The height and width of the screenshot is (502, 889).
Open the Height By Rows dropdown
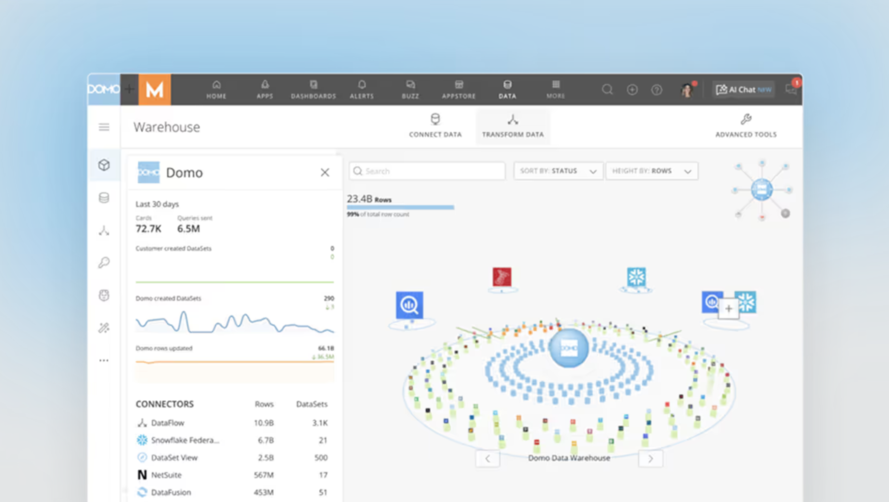click(x=652, y=171)
